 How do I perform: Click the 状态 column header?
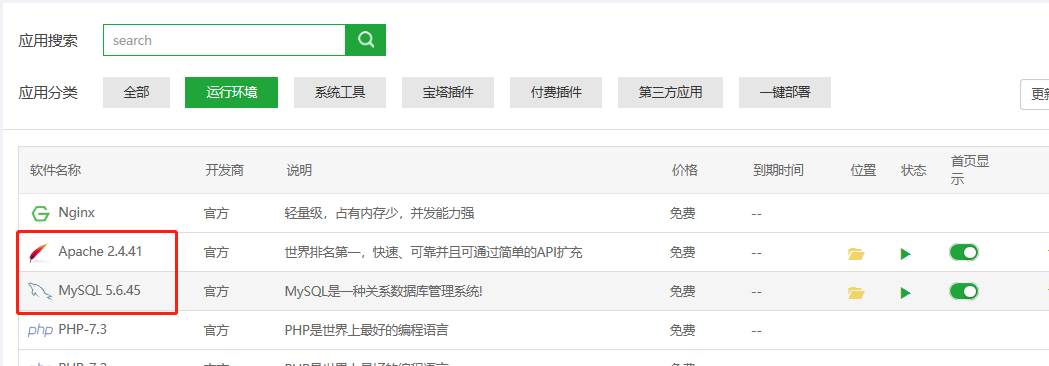click(913, 170)
